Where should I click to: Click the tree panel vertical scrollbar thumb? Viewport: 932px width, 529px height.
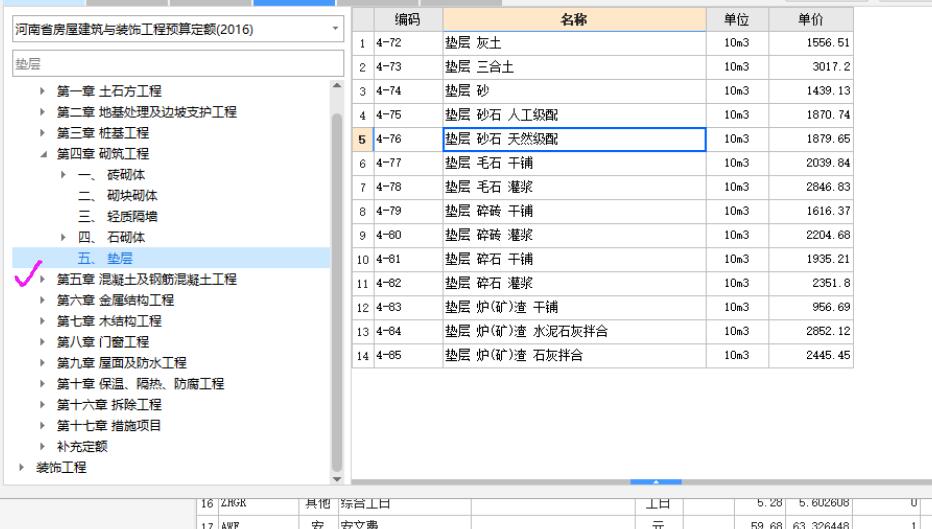[337, 291]
